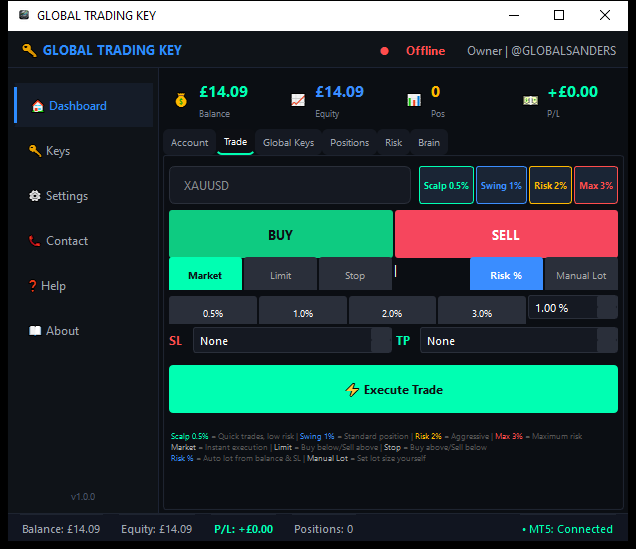
Task: Click the Balance money bag icon
Action: click(x=181, y=100)
